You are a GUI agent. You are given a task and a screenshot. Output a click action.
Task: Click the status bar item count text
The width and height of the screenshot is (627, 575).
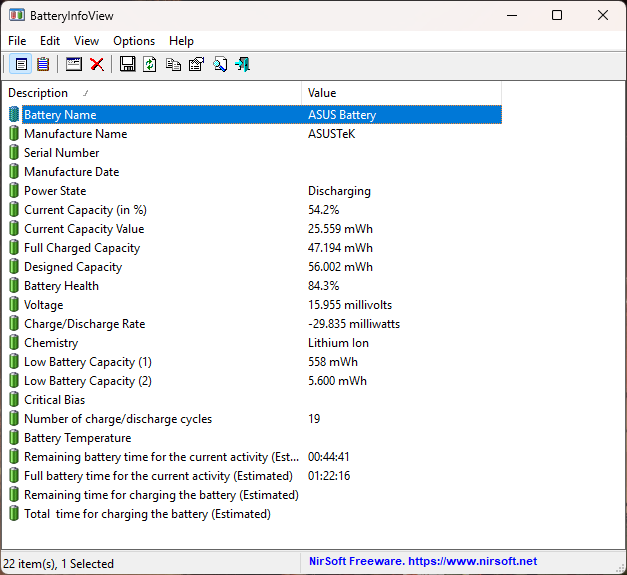58,563
